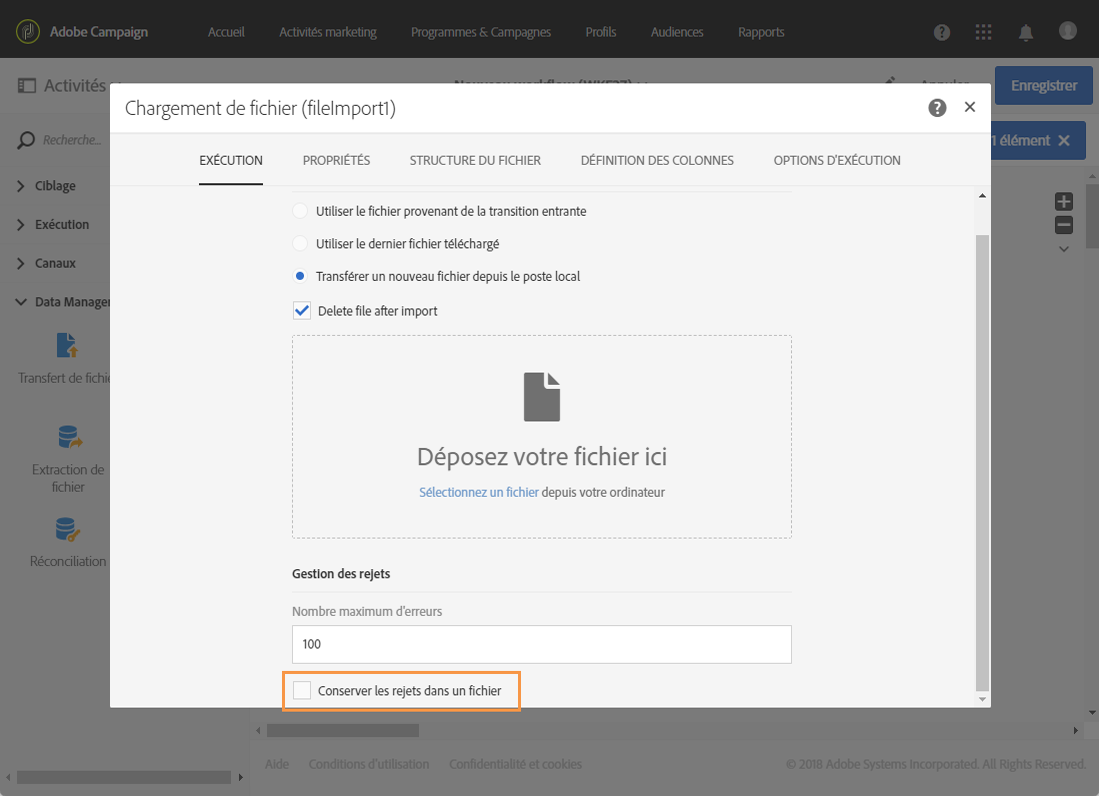
Task: Select 'Transférer un nouveau fichier depuis le poste local'
Action: (x=300, y=276)
